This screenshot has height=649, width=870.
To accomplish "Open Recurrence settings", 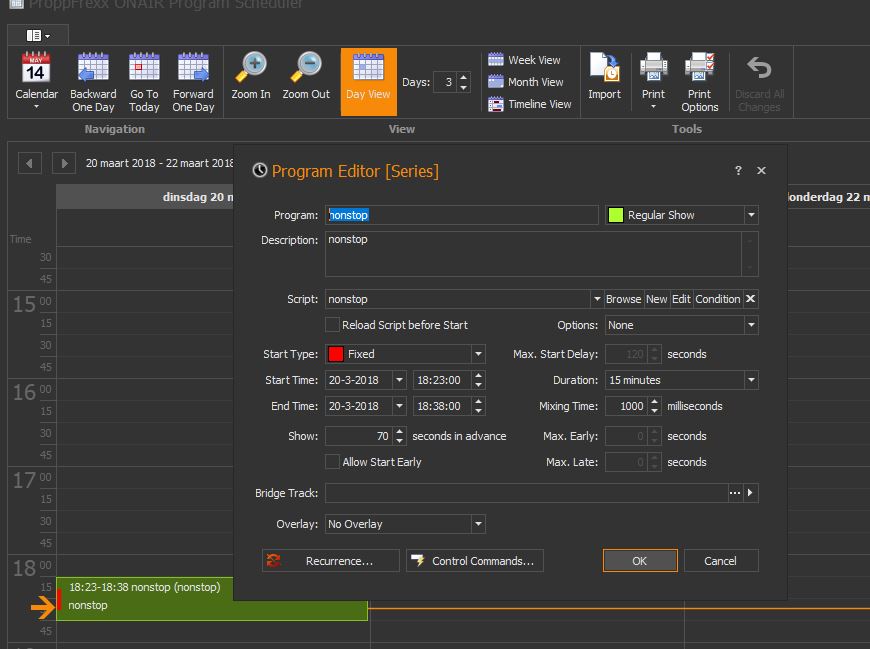I will [x=331, y=561].
